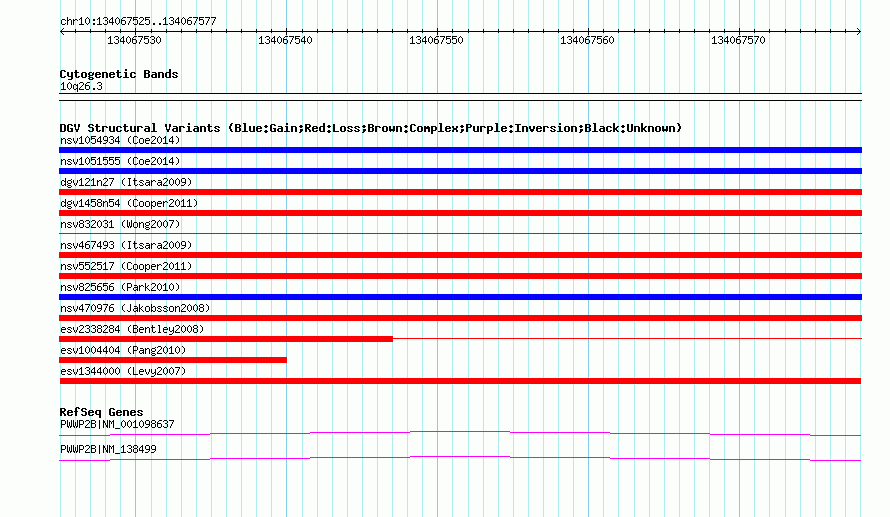Click ruler position 134067570
The width and height of the screenshot is (890, 517).
[x=738, y=40]
